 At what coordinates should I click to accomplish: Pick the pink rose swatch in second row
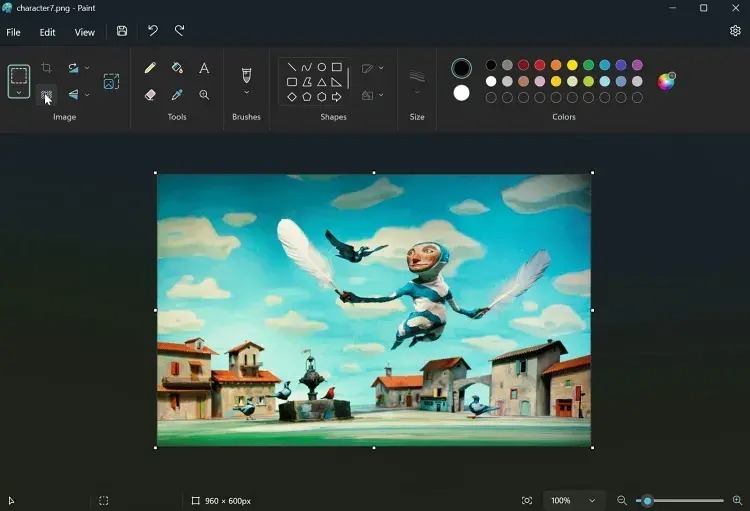540,81
